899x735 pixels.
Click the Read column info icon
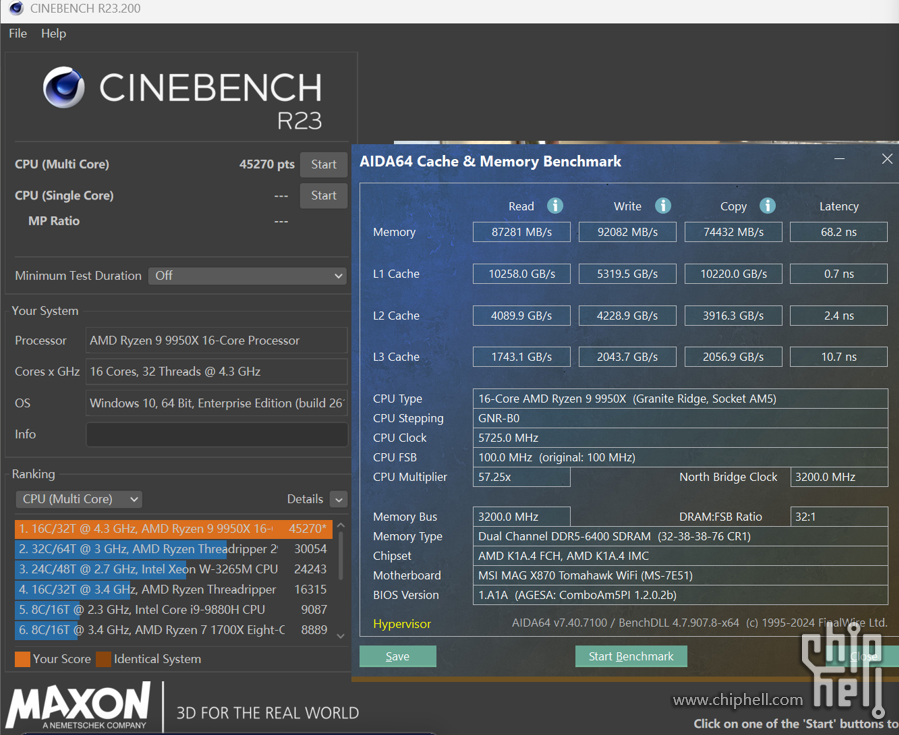pos(554,205)
